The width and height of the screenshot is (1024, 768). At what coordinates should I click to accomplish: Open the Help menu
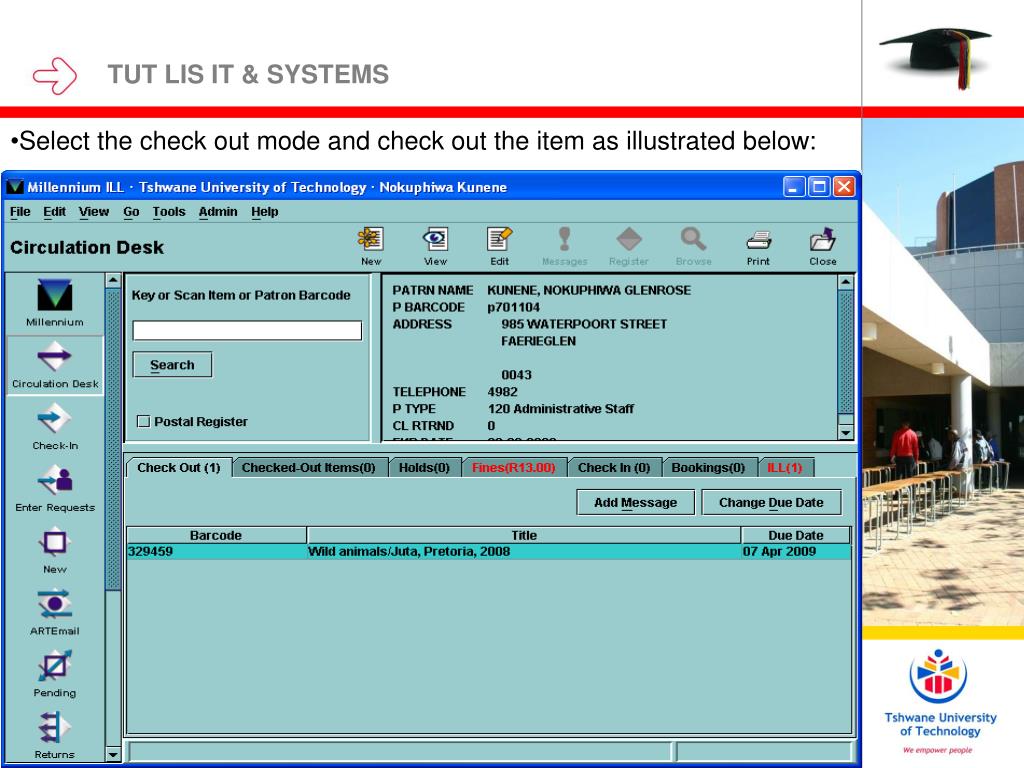coord(264,212)
